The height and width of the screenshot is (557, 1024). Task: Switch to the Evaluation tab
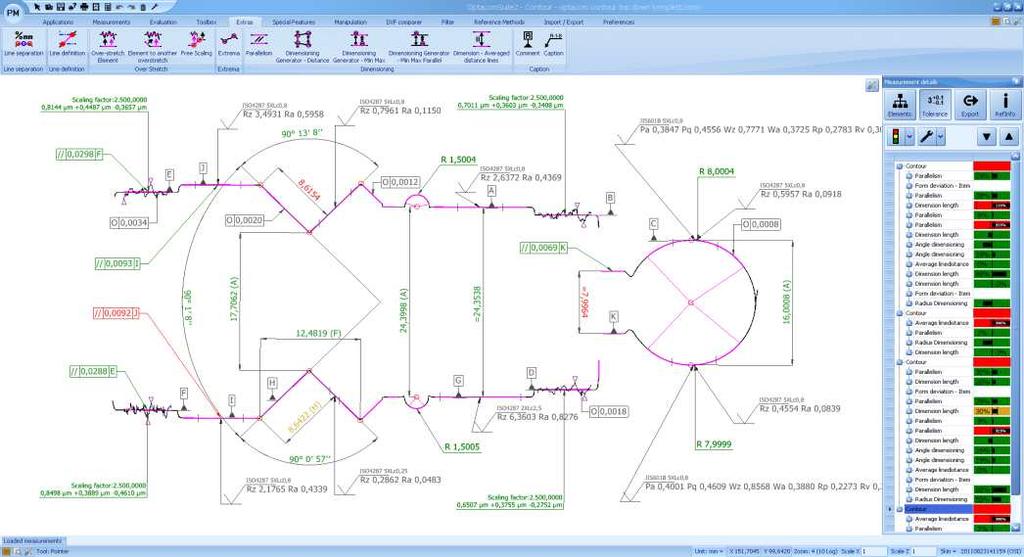(163, 22)
